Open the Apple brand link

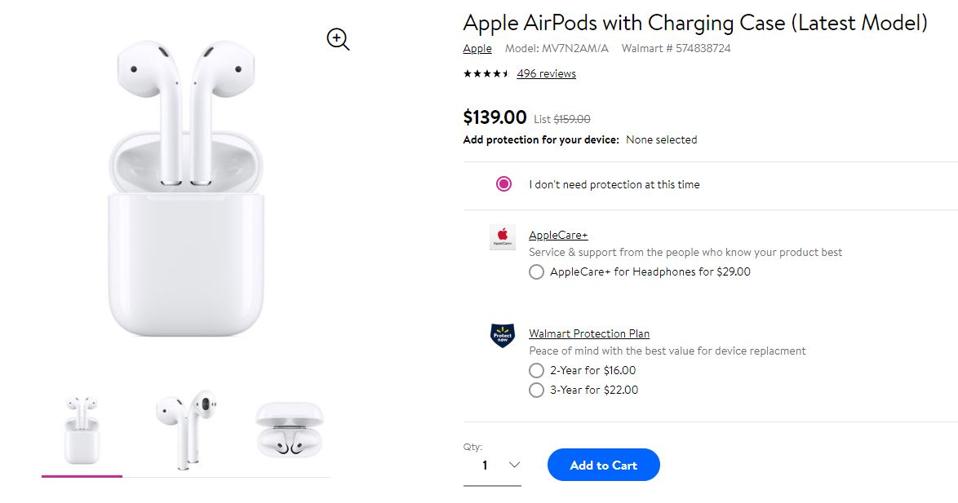point(477,48)
